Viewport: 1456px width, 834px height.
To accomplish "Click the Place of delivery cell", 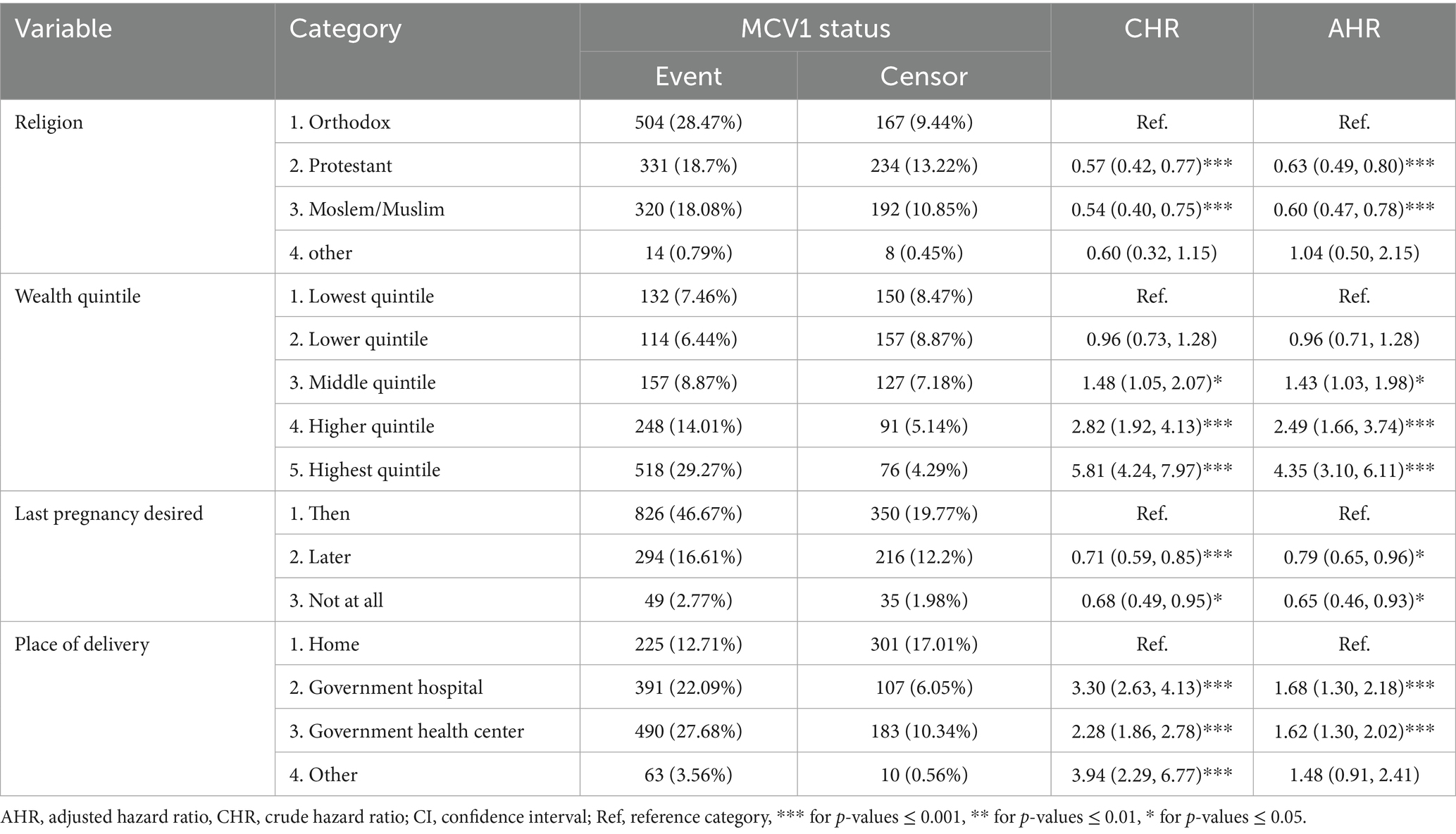I will point(82,645).
